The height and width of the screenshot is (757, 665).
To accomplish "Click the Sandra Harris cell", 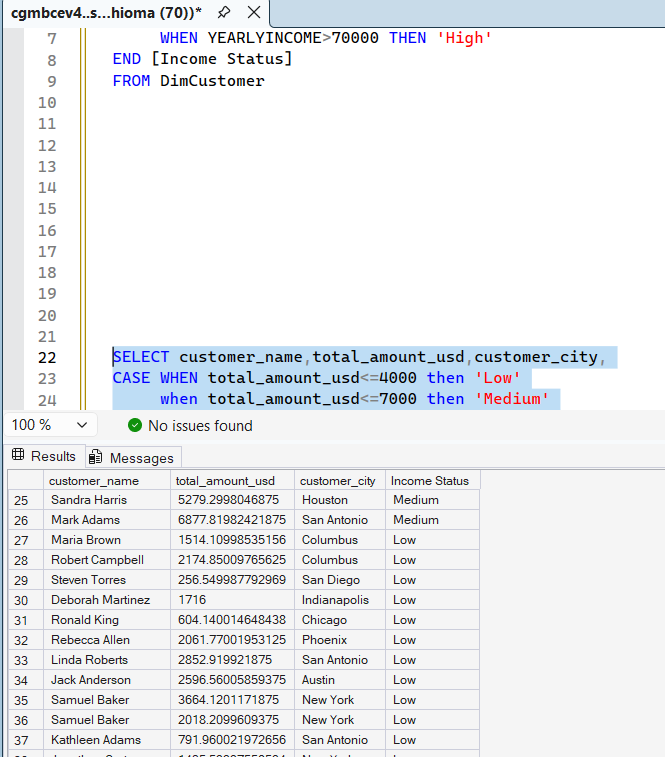I will click(x=107, y=500).
